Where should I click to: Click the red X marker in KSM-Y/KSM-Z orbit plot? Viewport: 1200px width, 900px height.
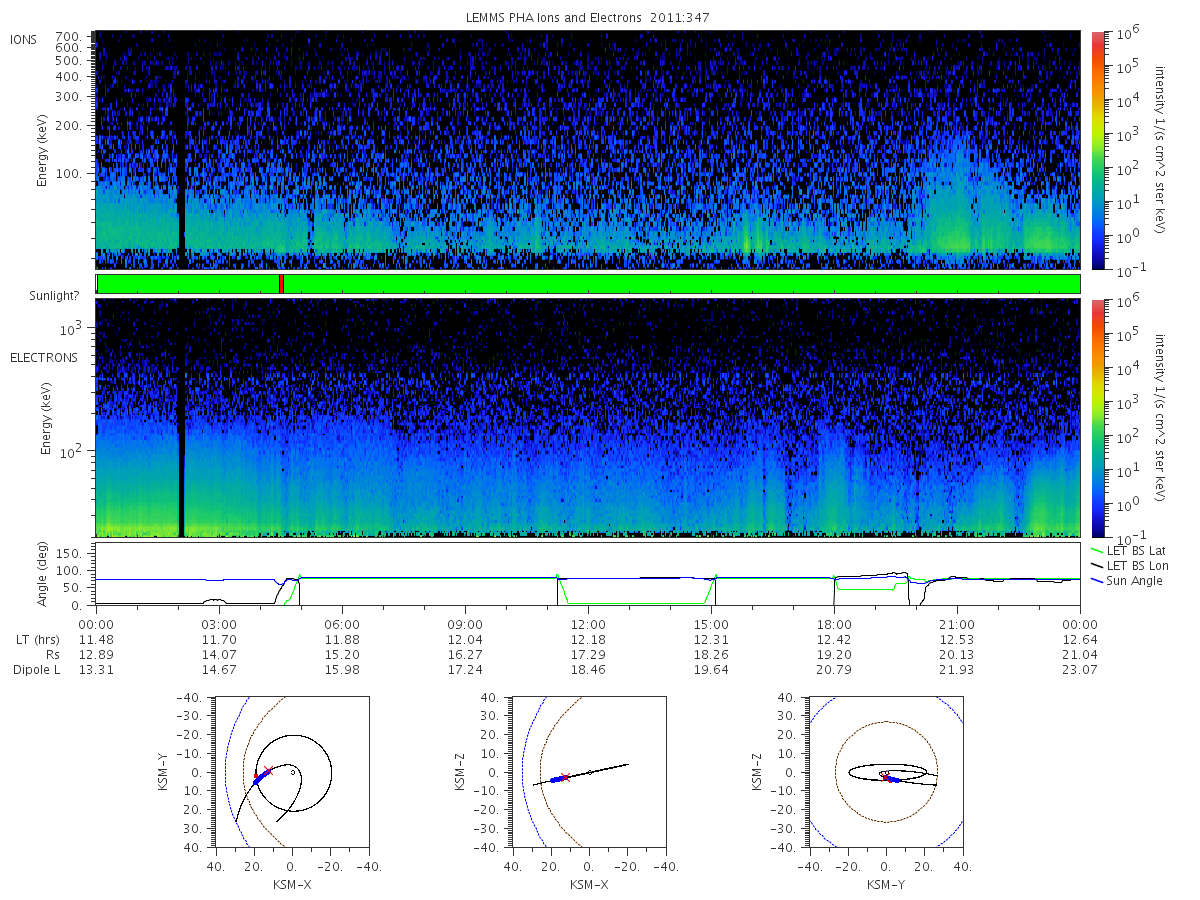pyautogui.click(x=885, y=776)
